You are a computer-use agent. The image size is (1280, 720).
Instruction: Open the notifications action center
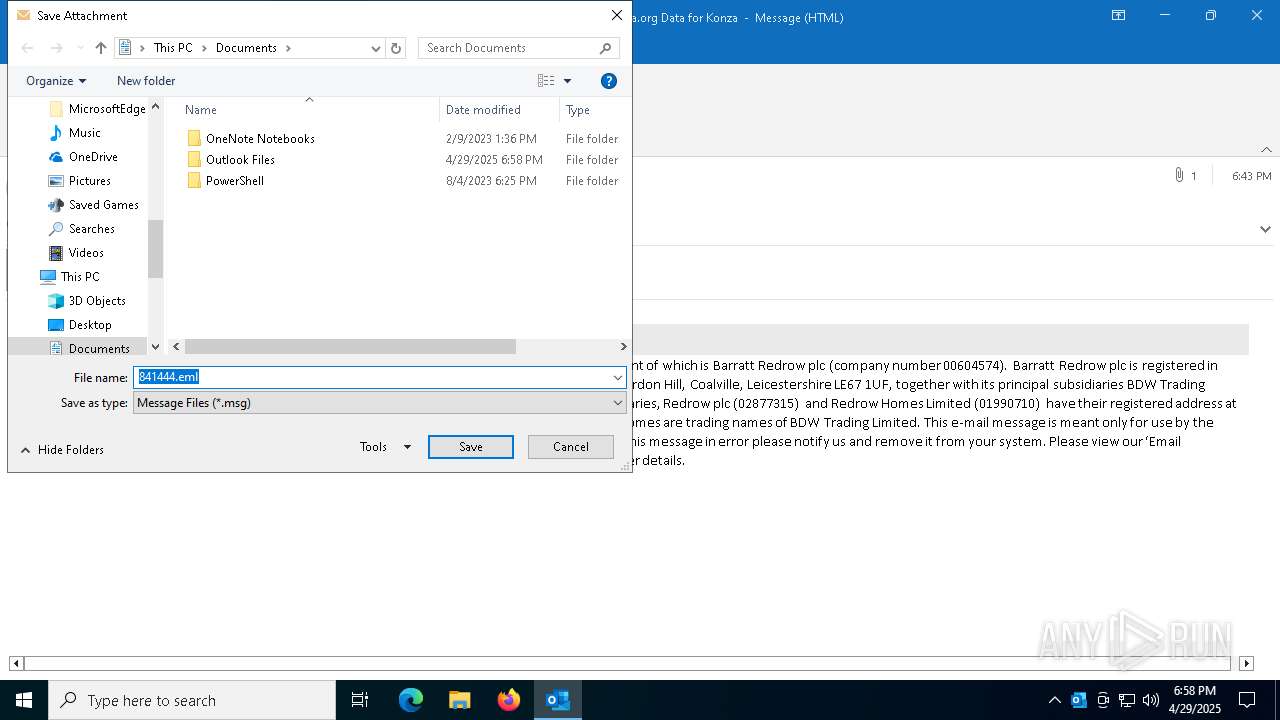[x=1247, y=700]
